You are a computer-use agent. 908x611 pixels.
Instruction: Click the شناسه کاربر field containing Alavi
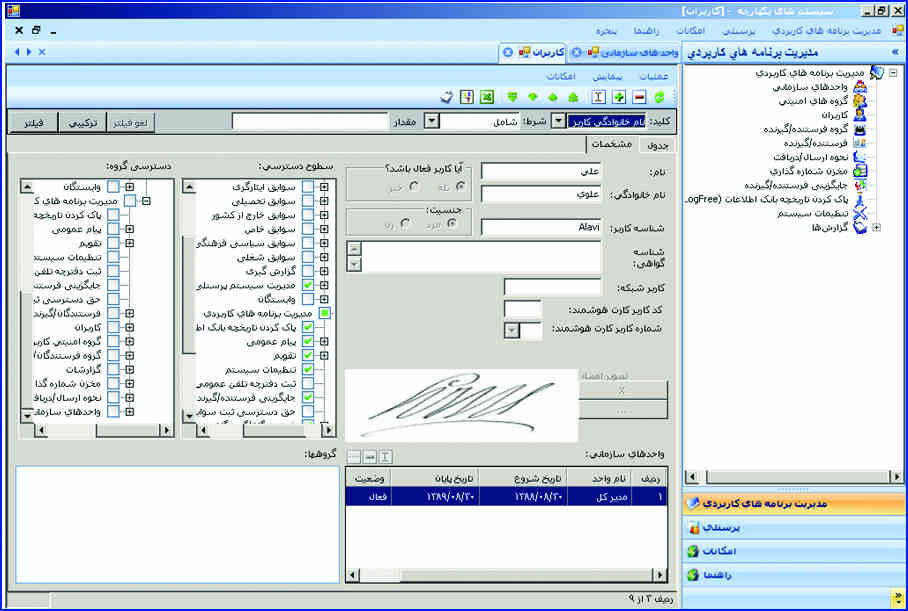[541, 227]
